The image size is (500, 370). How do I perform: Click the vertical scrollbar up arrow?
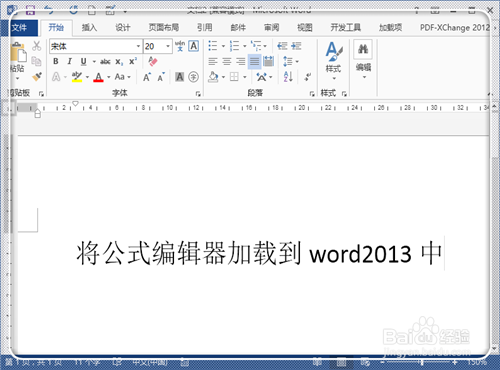pyautogui.click(x=494, y=107)
